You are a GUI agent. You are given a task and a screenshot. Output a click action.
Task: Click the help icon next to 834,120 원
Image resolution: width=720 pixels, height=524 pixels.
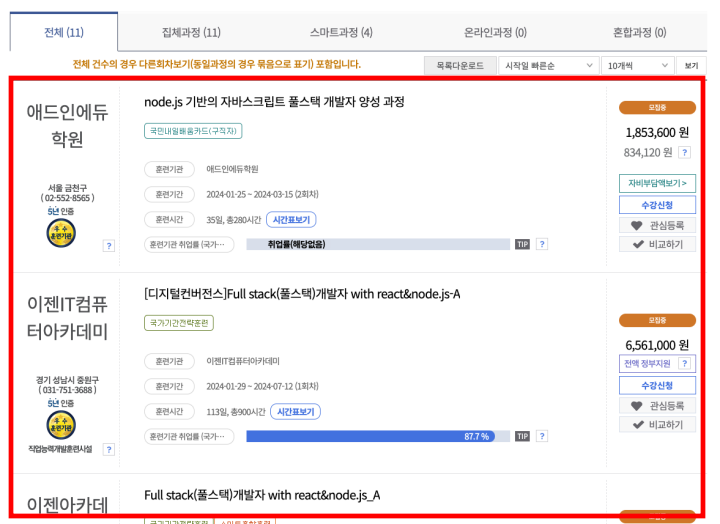point(685,152)
